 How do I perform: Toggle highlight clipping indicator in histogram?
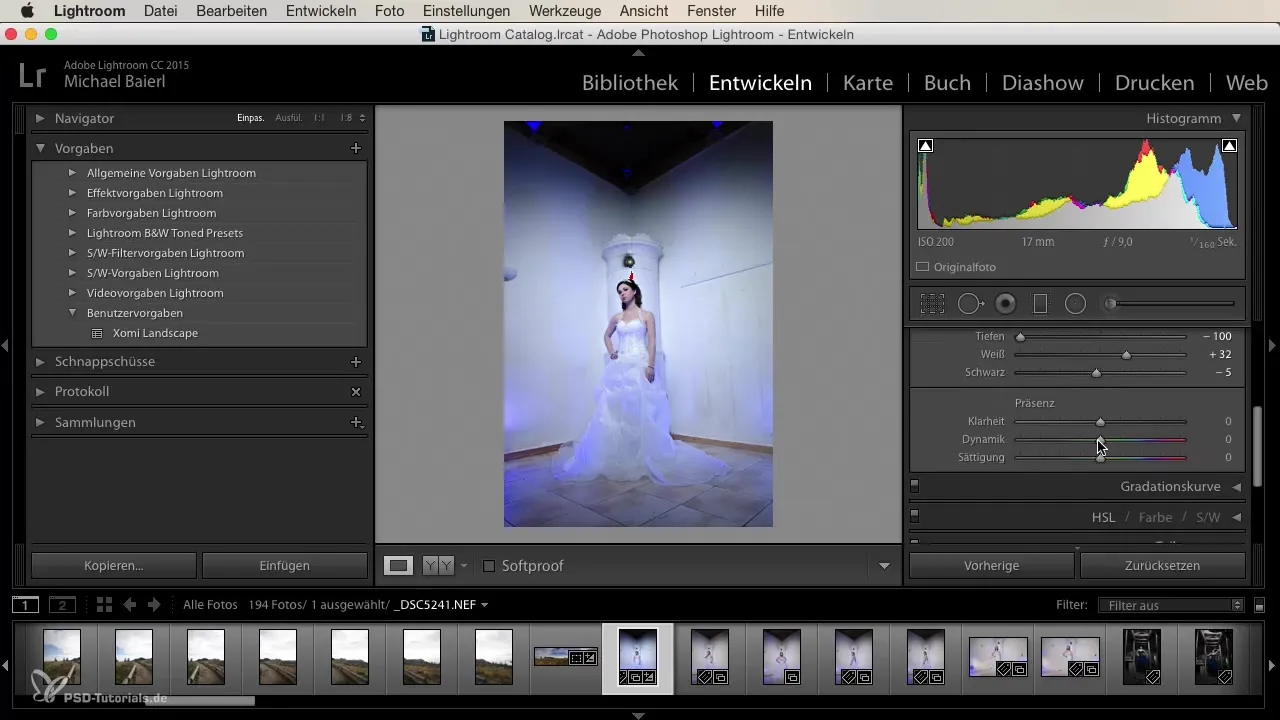pyautogui.click(x=1229, y=146)
